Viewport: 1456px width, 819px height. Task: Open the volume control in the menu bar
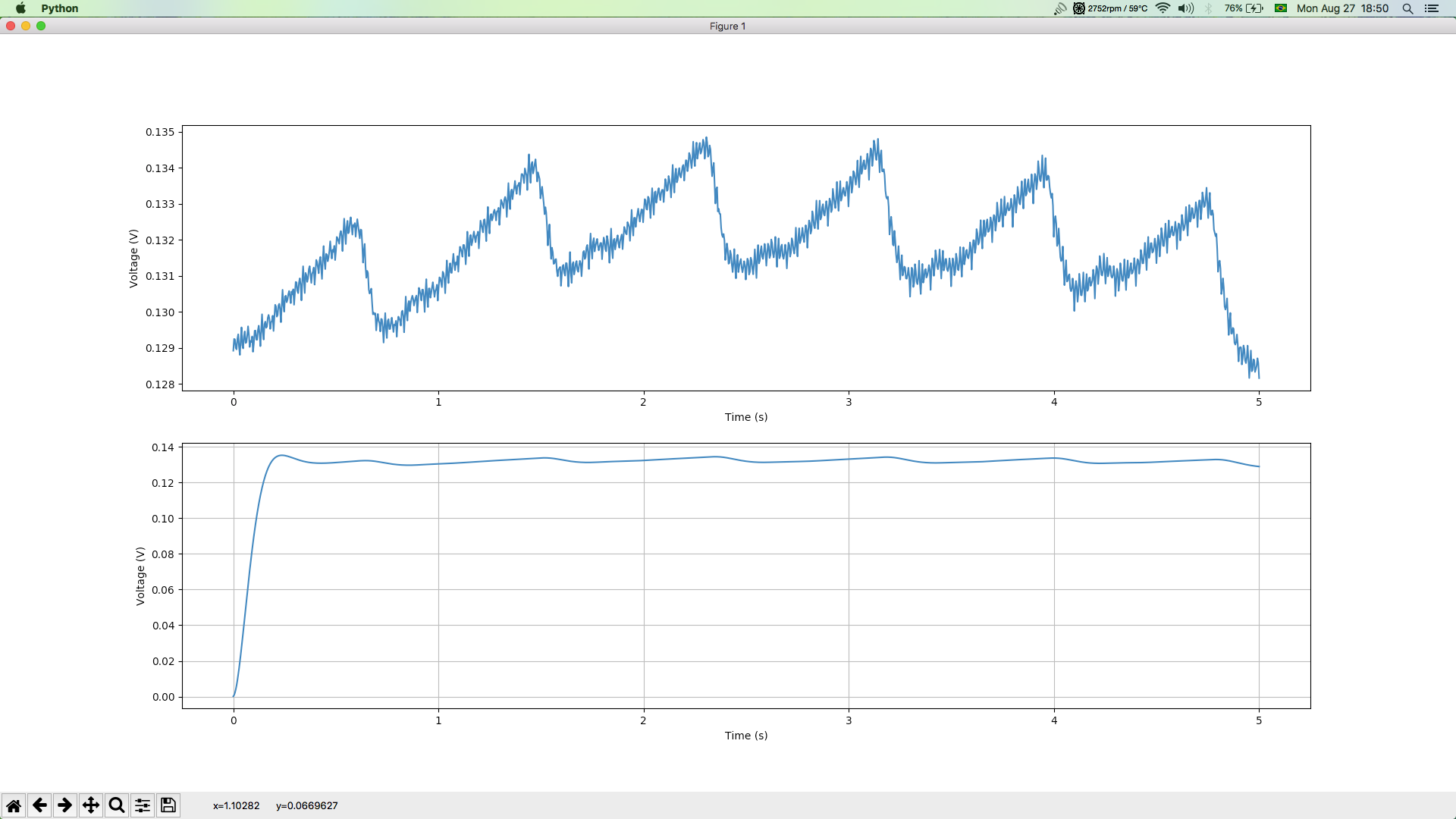(x=1186, y=8)
